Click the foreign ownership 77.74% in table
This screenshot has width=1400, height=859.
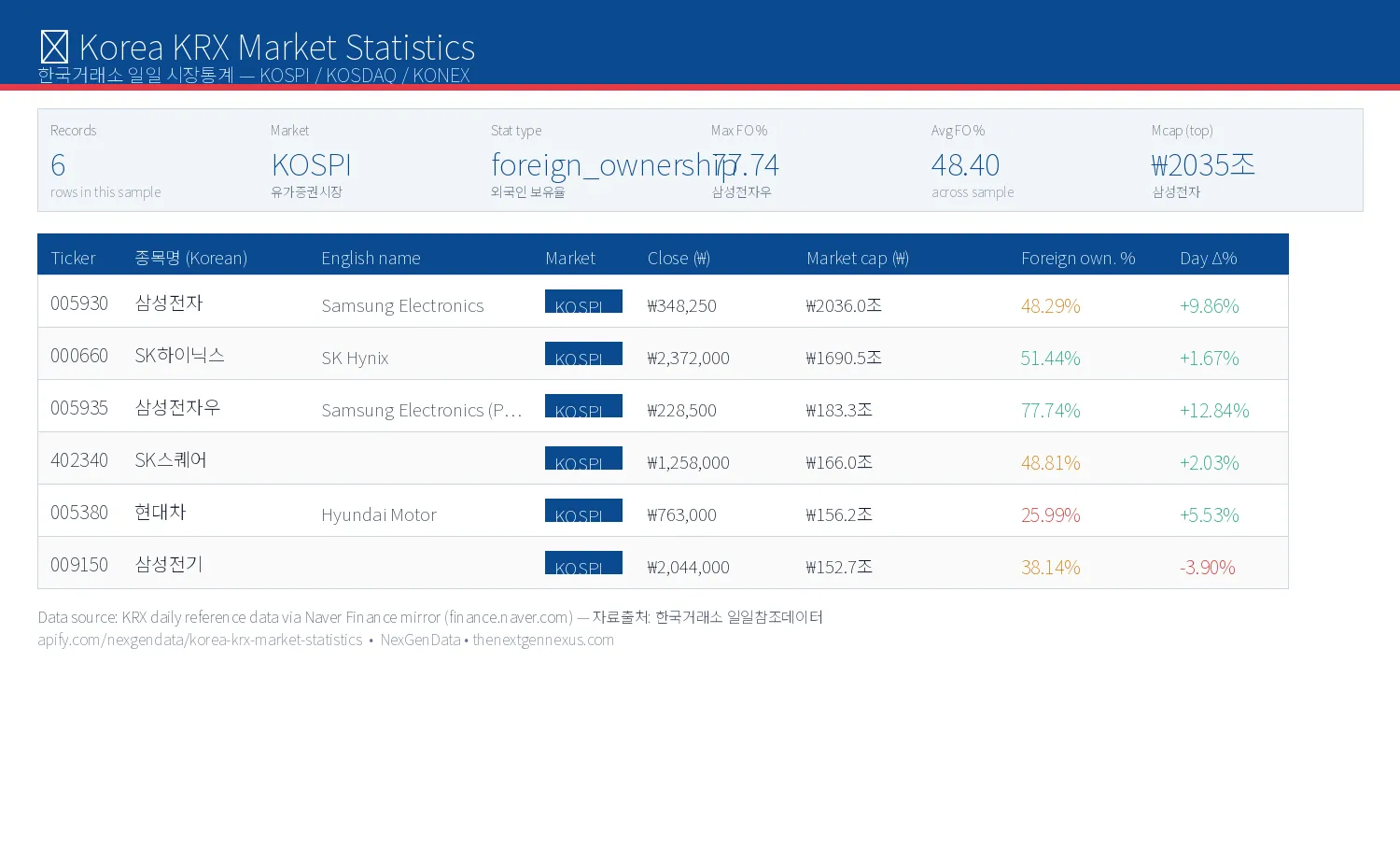pyautogui.click(x=1051, y=411)
